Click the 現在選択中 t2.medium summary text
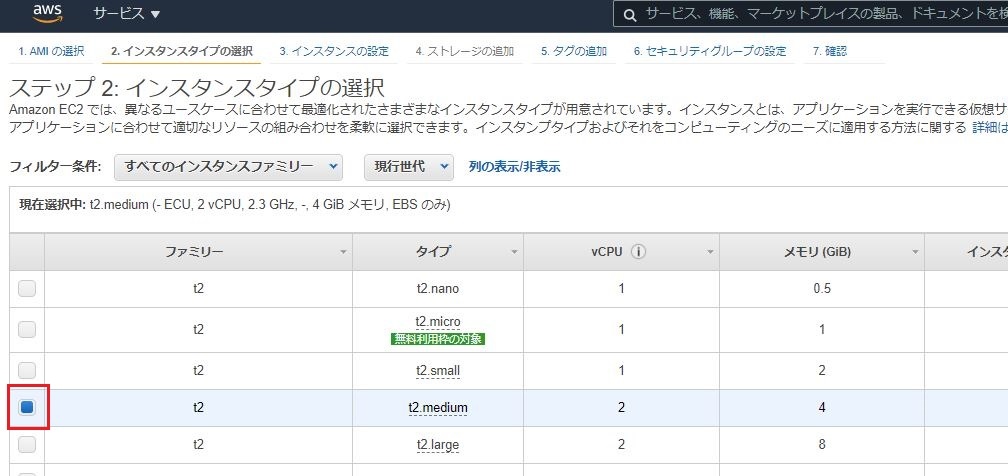 [x=235, y=205]
